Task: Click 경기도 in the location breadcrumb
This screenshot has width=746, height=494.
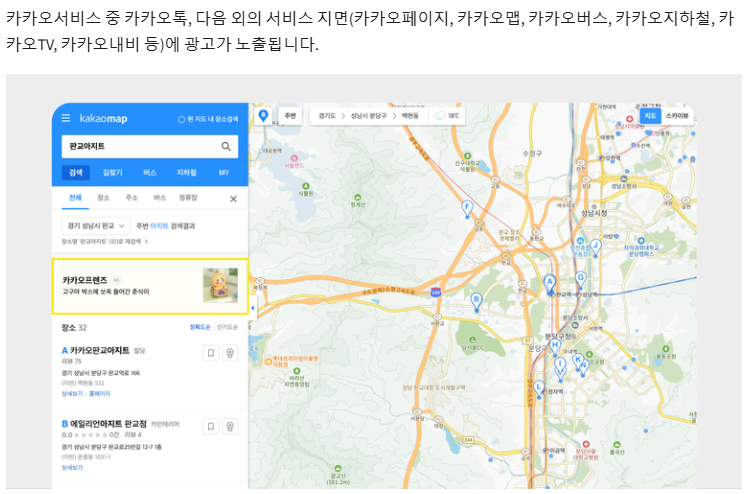Action: pos(327,116)
